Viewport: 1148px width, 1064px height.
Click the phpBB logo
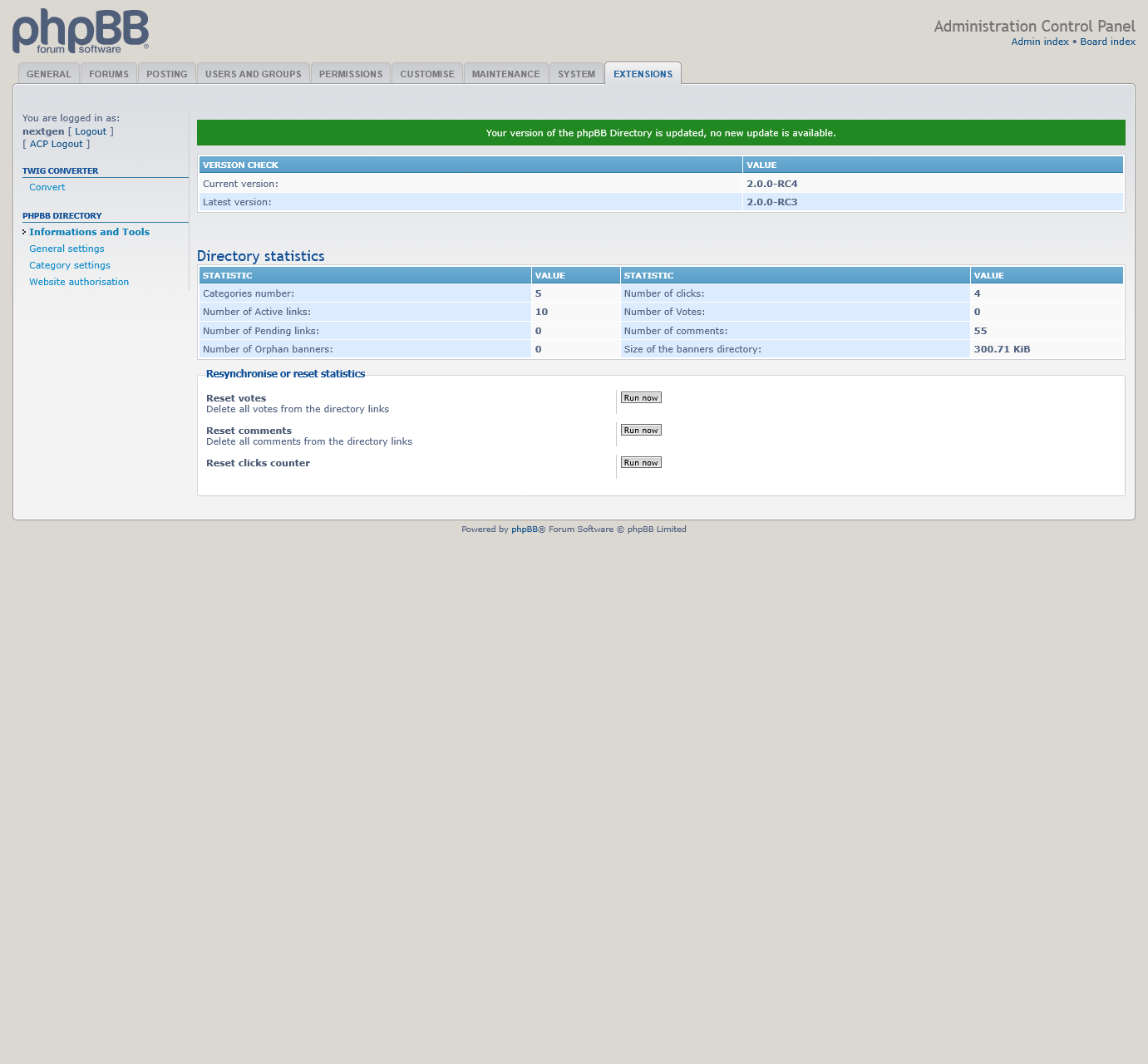click(x=80, y=31)
